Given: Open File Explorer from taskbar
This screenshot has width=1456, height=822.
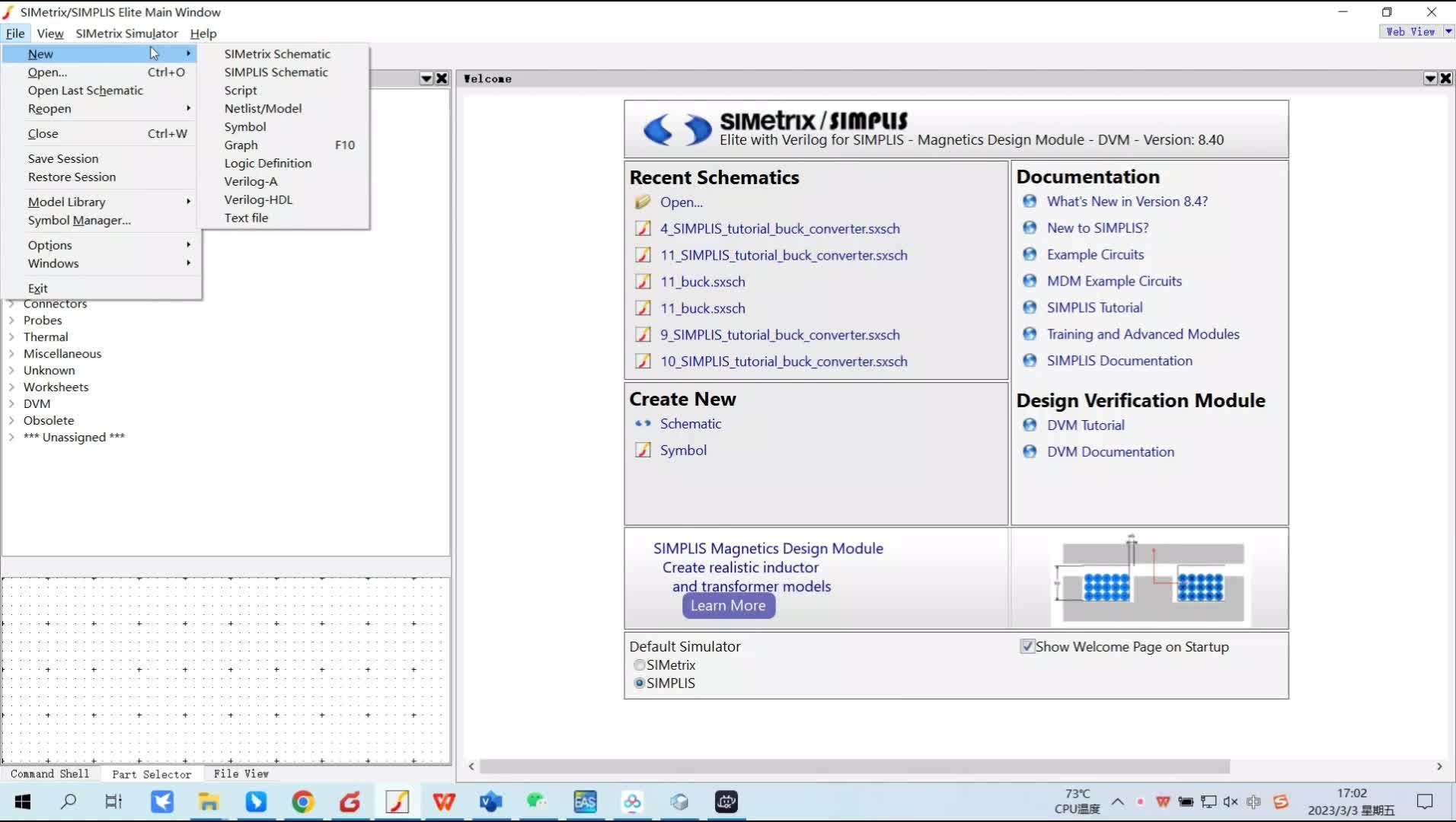Looking at the screenshot, I should (x=209, y=801).
